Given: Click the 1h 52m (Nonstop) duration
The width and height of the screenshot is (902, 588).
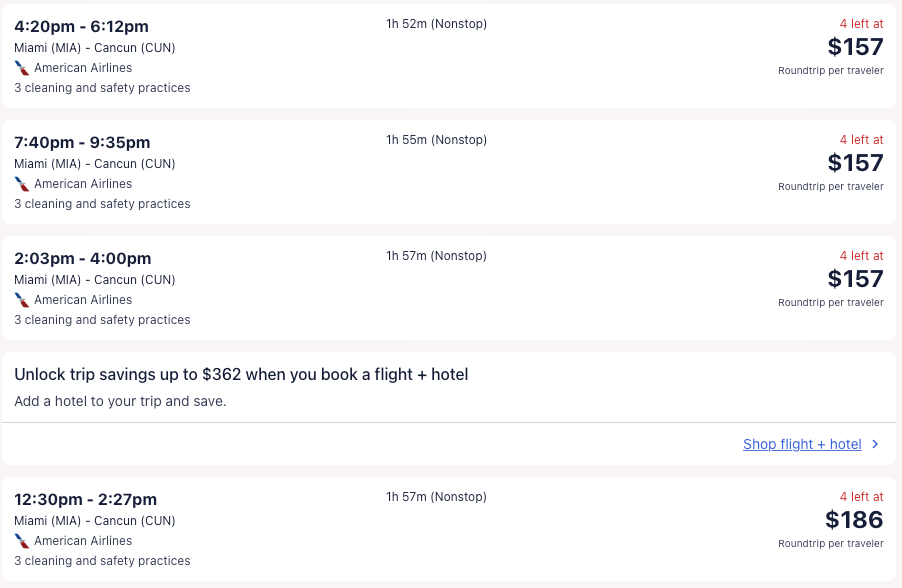Looking at the screenshot, I should click(x=436, y=24).
